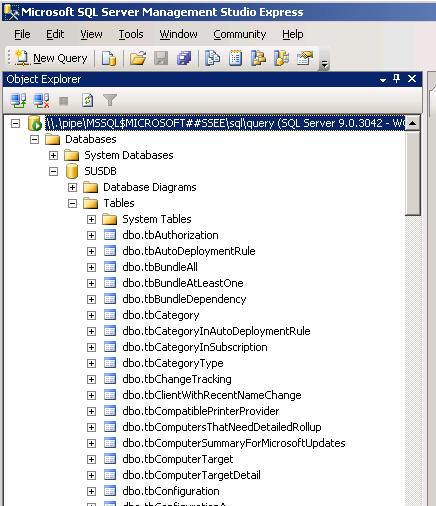Expand the Database Diagrams folder
The image size is (436, 506).
point(72,187)
